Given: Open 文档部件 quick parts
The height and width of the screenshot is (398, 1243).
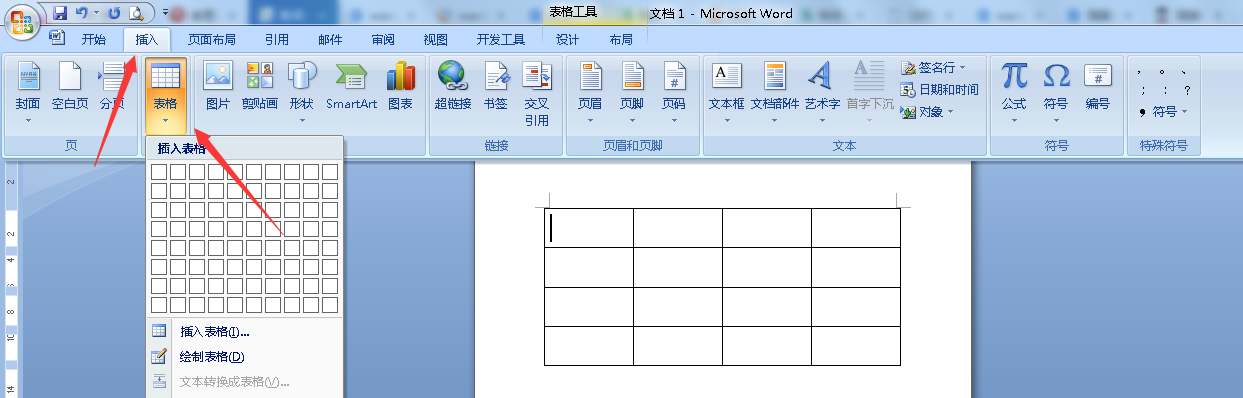Looking at the screenshot, I should point(775,92).
